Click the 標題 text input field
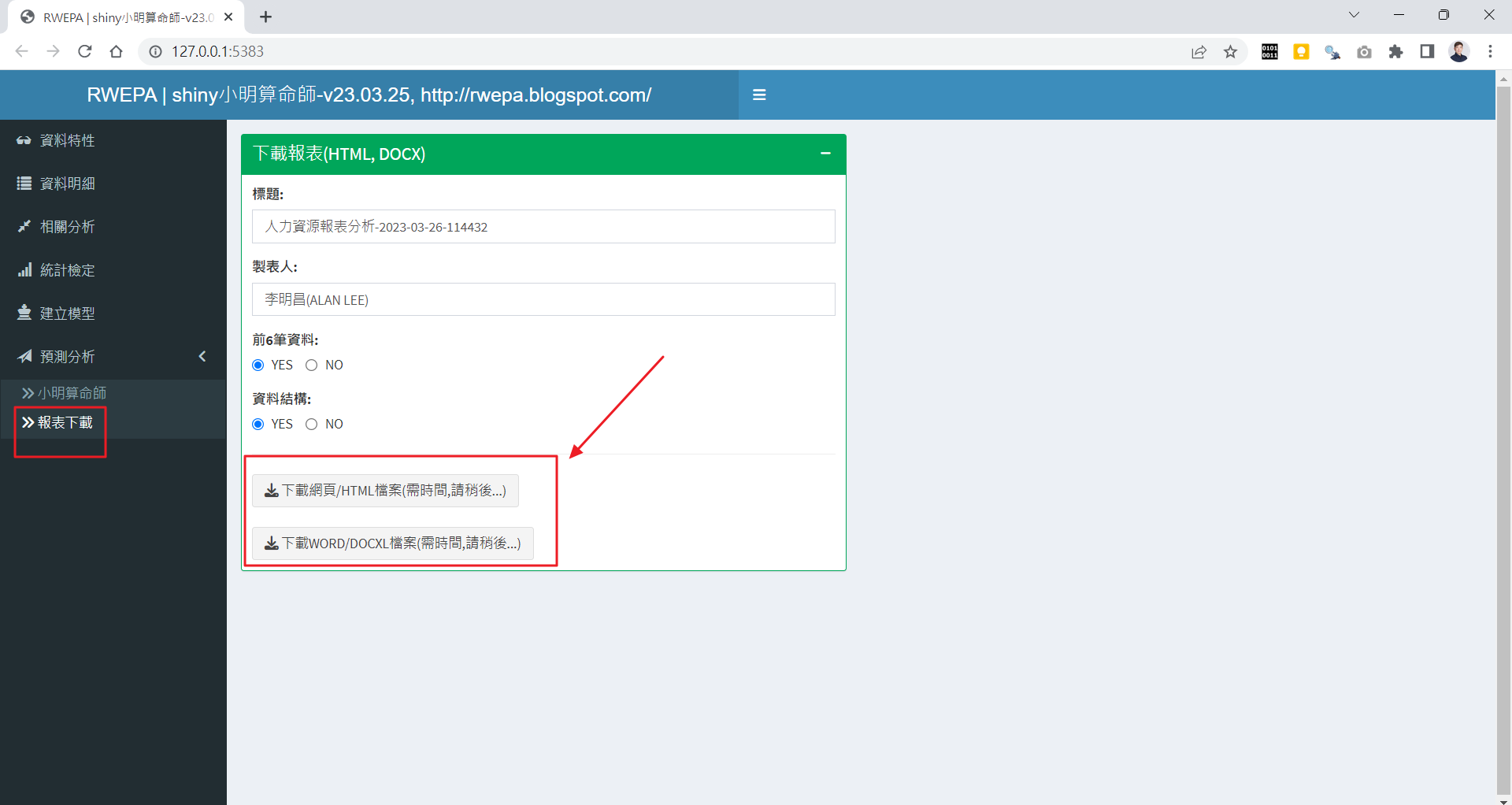 tap(543, 227)
